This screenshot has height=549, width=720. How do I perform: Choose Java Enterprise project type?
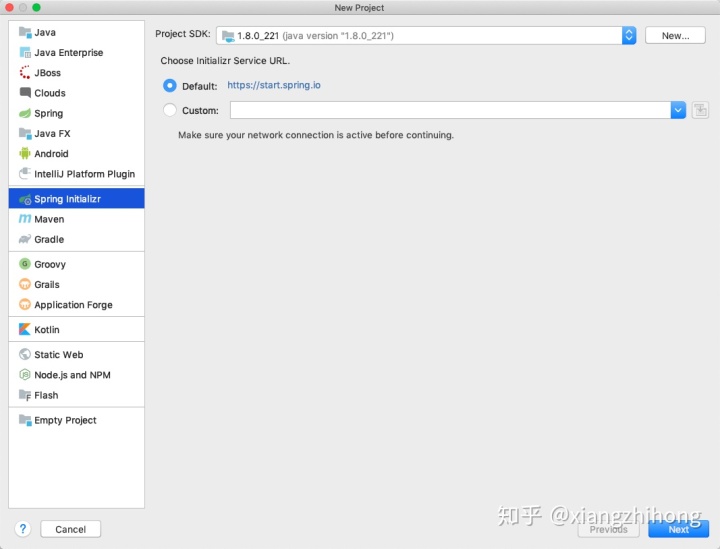pos(76,52)
